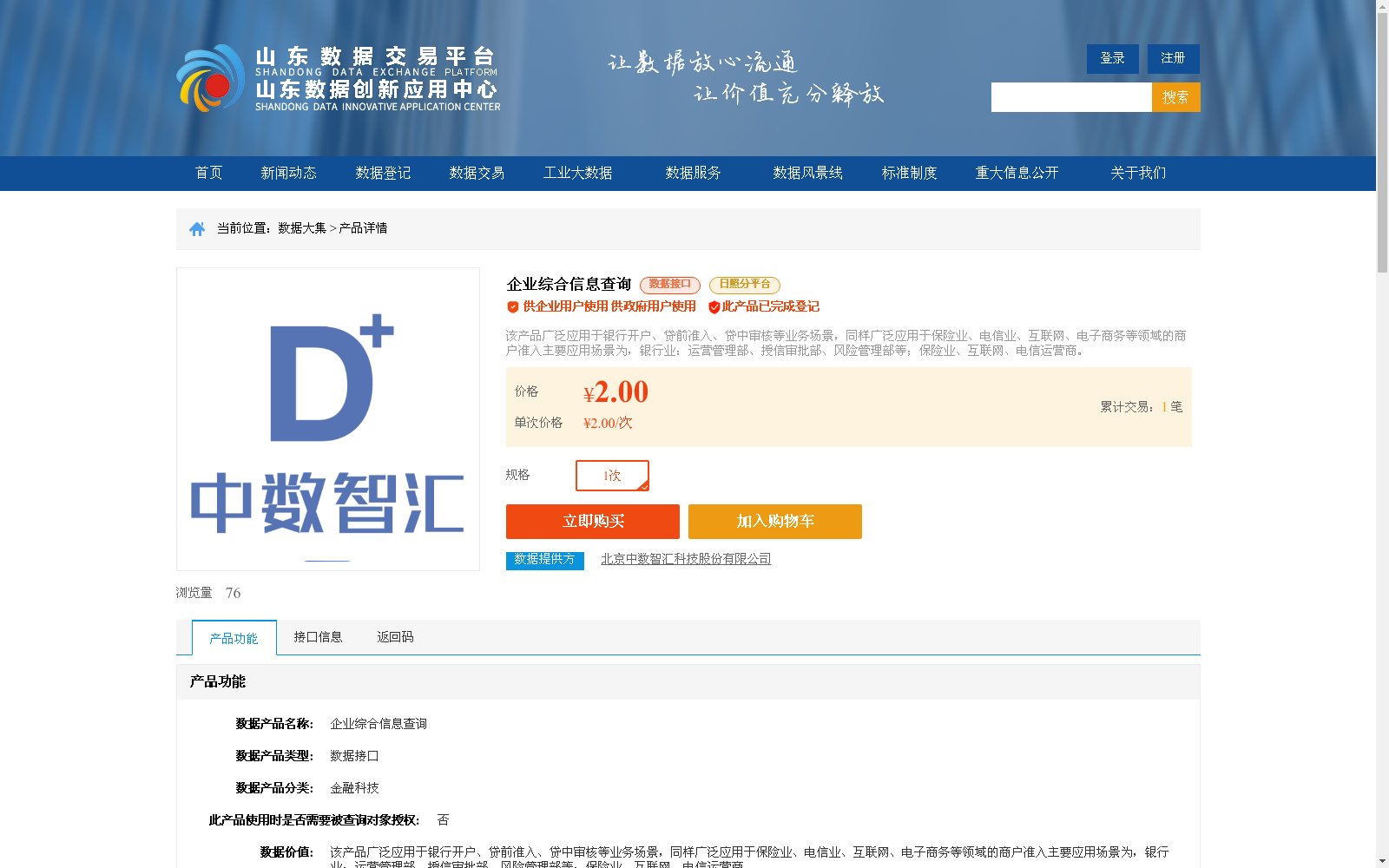The width and height of the screenshot is (1389, 868).
Task: Click the 累计交易 count text
Action: [x=1141, y=407]
